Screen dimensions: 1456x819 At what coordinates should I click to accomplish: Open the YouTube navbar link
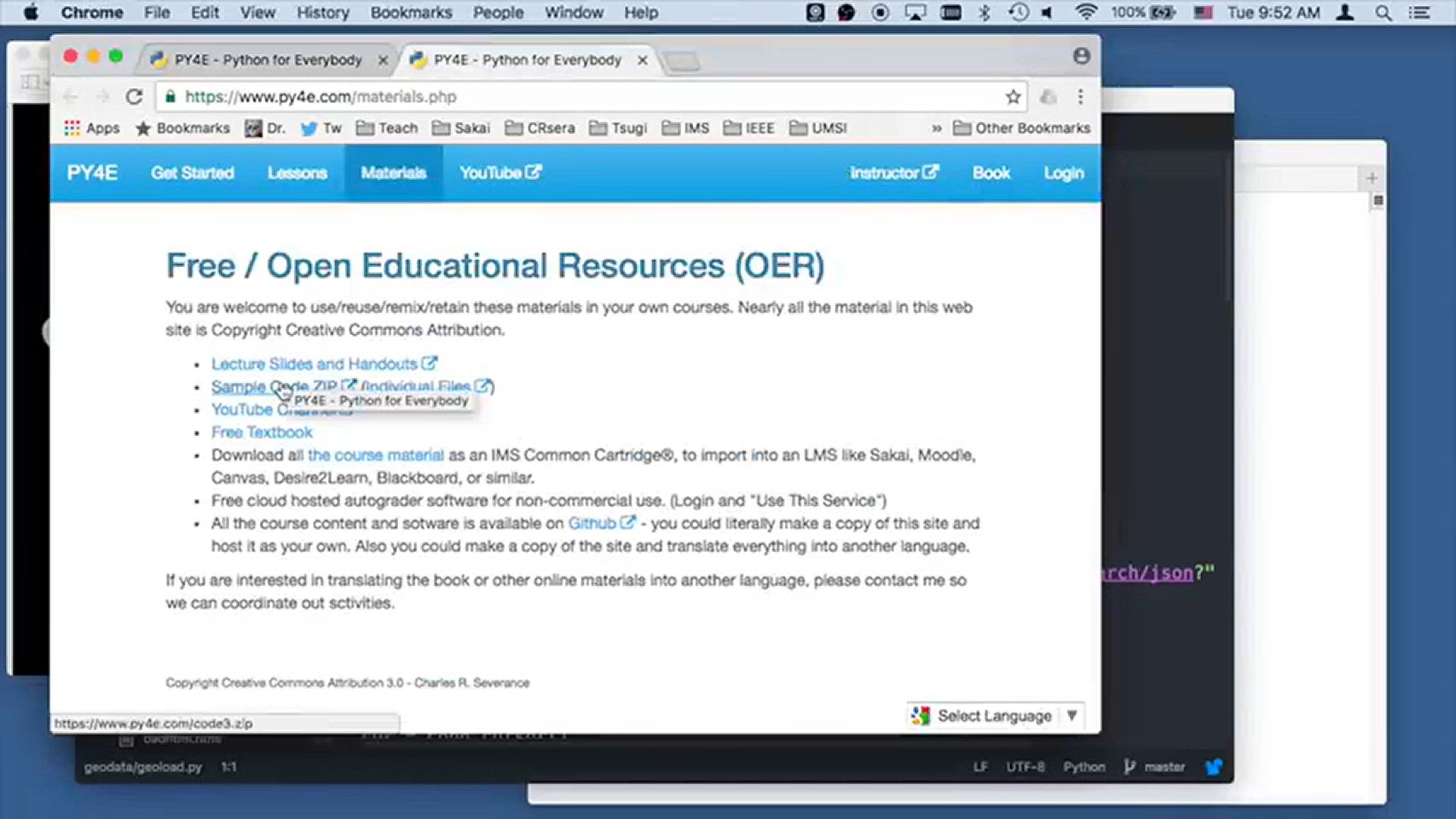pyautogui.click(x=500, y=173)
